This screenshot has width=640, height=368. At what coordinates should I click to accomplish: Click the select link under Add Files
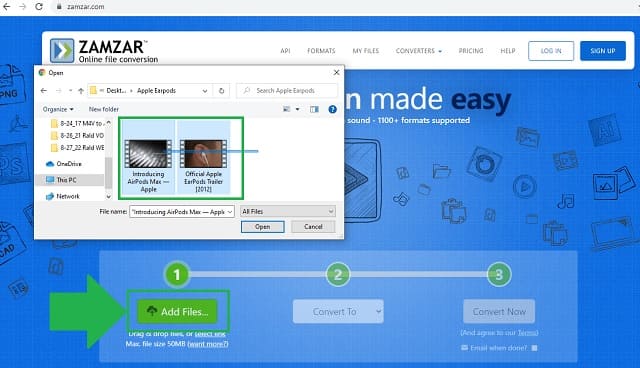tap(210, 334)
